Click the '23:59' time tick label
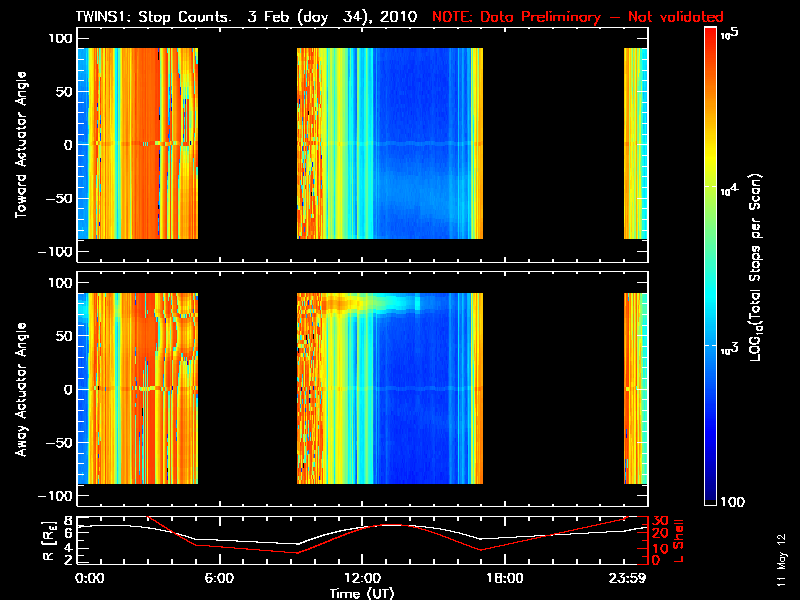 pyautogui.click(x=627, y=579)
